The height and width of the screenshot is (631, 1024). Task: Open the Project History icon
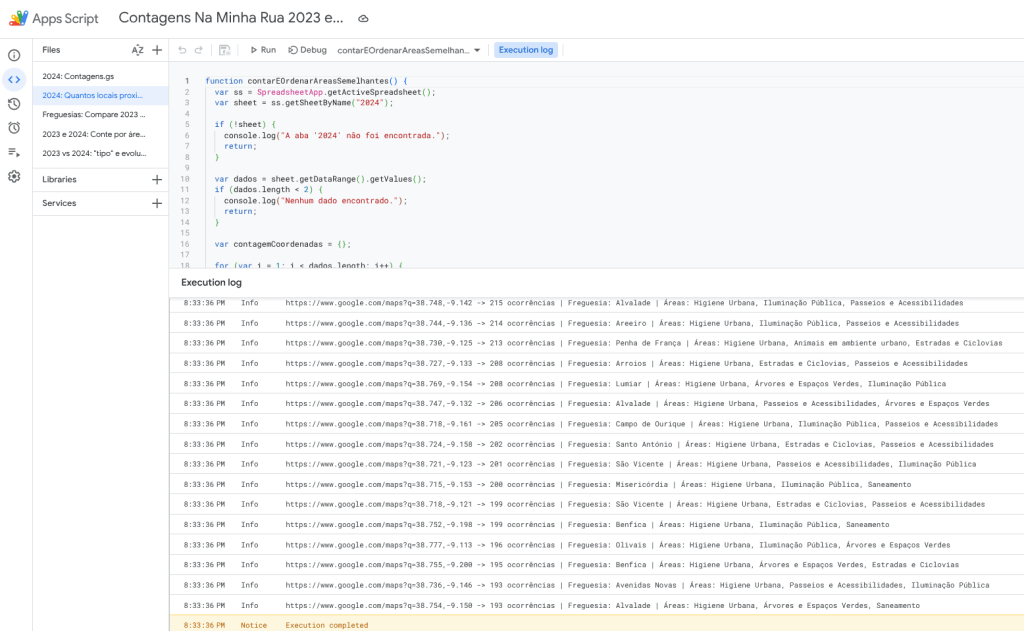pyautogui.click(x=14, y=104)
